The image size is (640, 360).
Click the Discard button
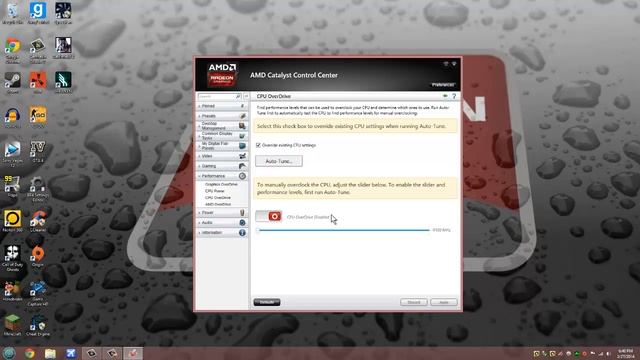(x=413, y=302)
